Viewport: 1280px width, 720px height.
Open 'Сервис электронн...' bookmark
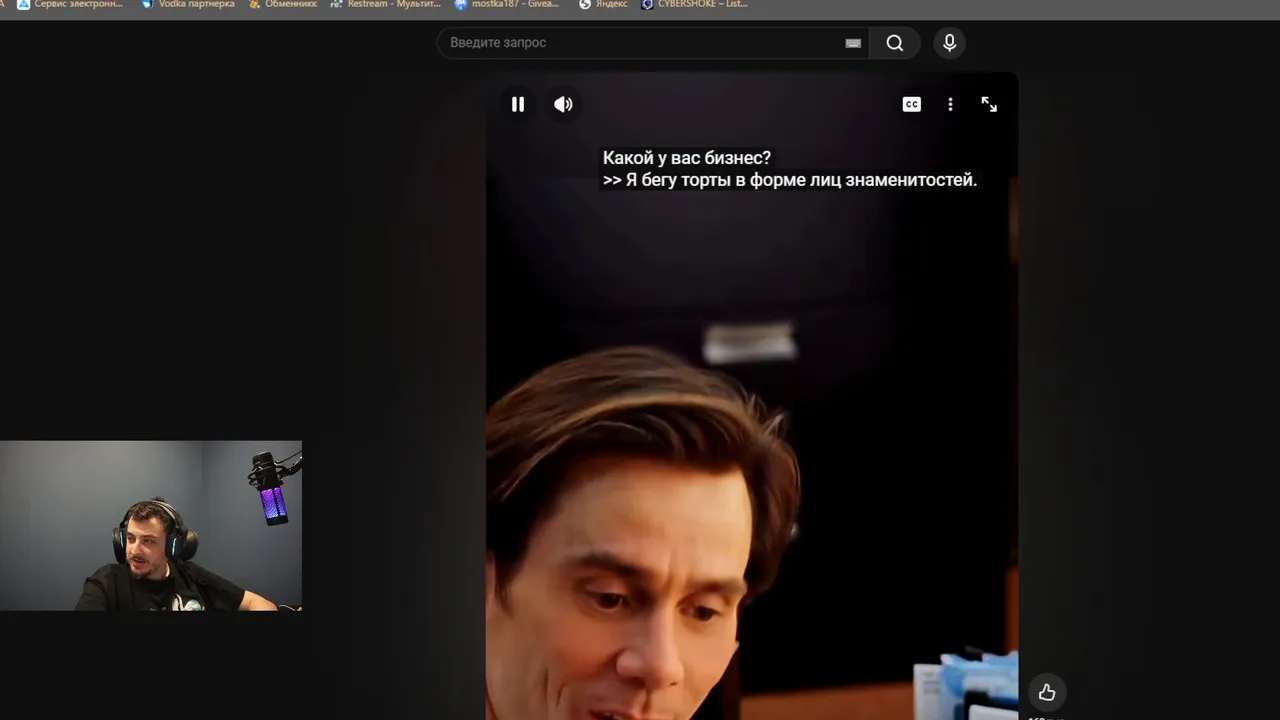tap(69, 5)
